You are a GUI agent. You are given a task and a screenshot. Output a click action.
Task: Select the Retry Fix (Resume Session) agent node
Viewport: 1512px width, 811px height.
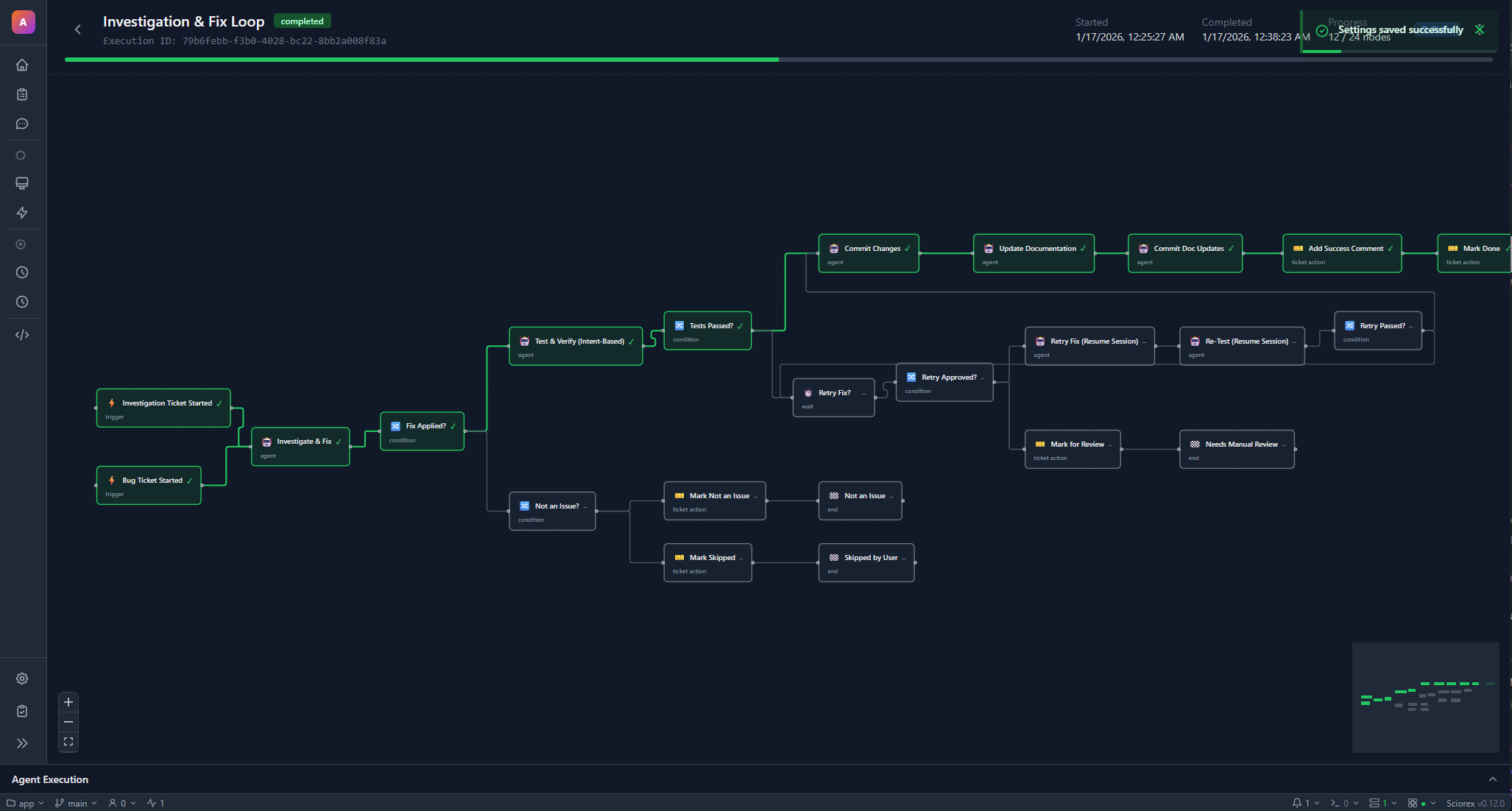pos(1089,345)
